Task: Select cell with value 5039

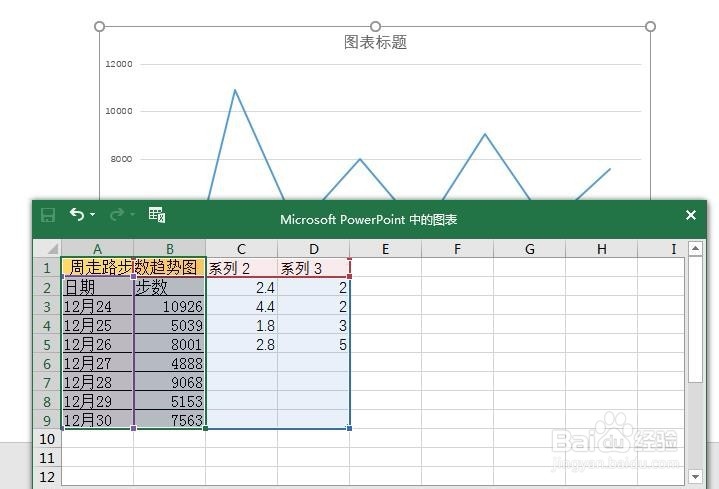Action: (x=170, y=325)
